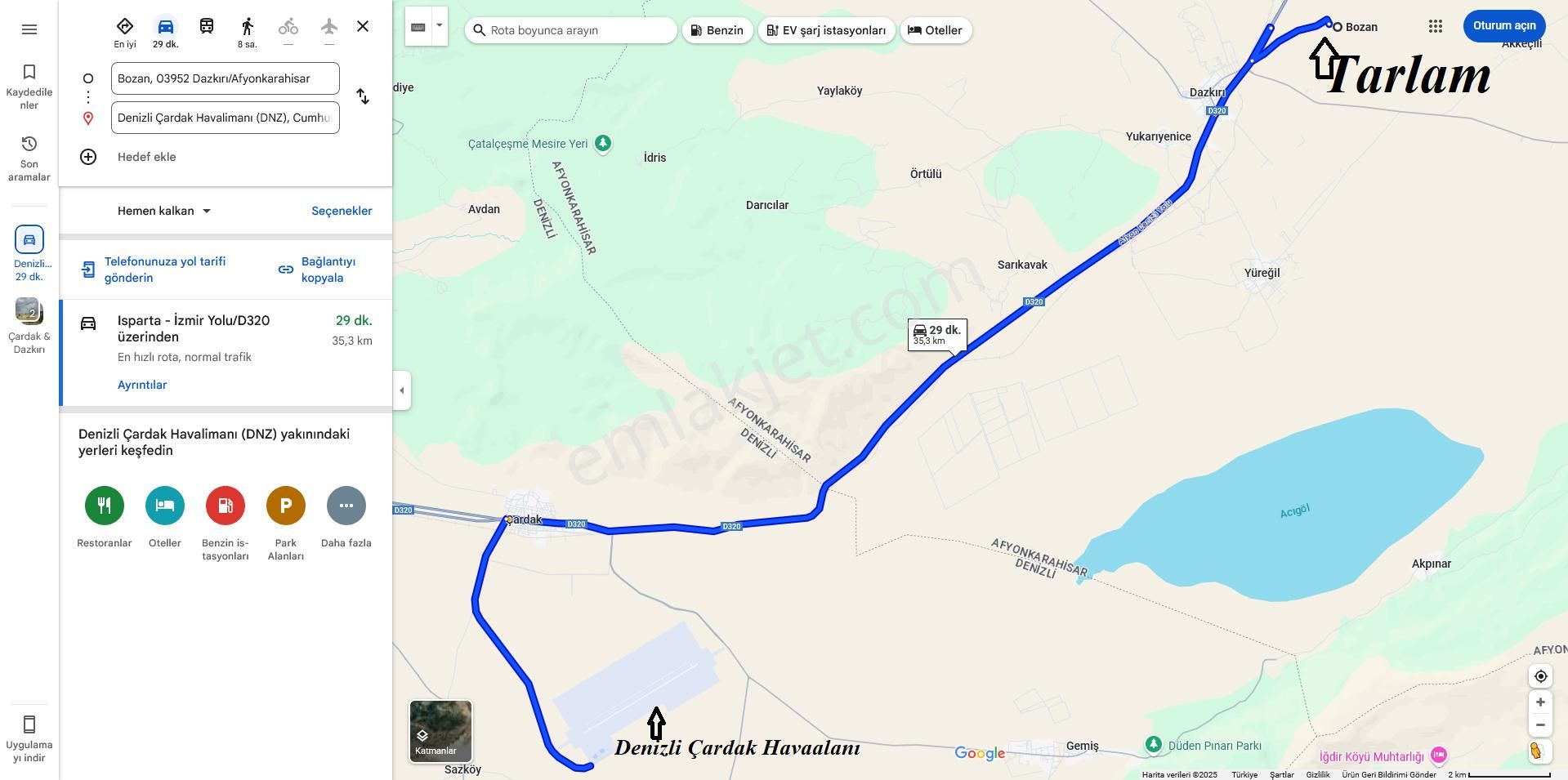Expand the Hemen kalkan departure dropdown
1568x780 pixels.
tap(164, 211)
